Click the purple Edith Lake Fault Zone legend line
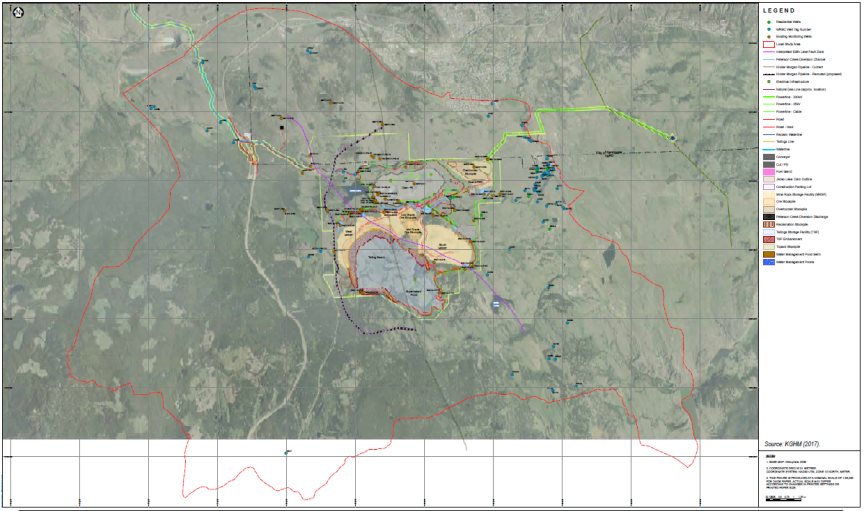The image size is (864, 511). 769,52
